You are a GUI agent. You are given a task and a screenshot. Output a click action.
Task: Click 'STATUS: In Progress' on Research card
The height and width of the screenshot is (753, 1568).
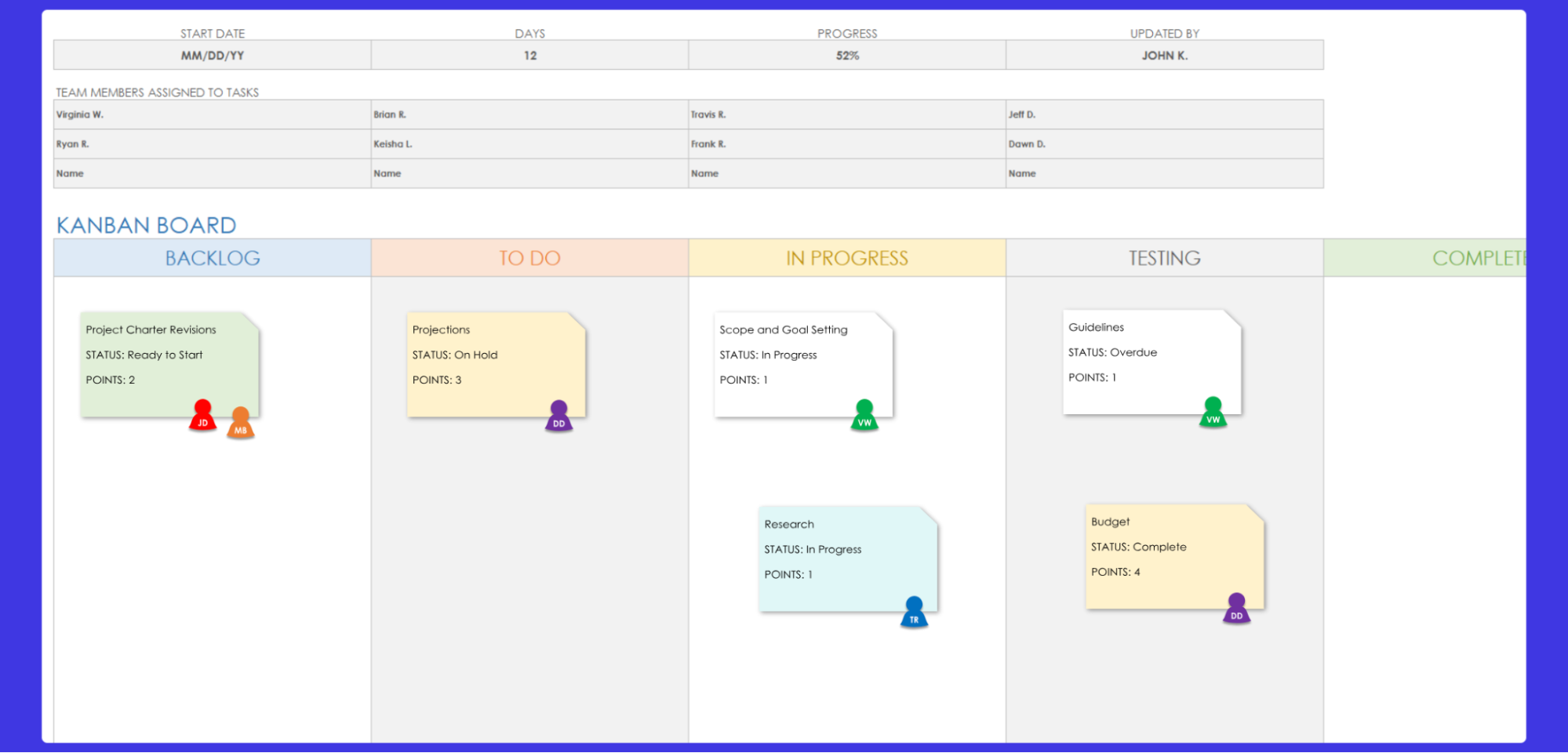coord(813,549)
